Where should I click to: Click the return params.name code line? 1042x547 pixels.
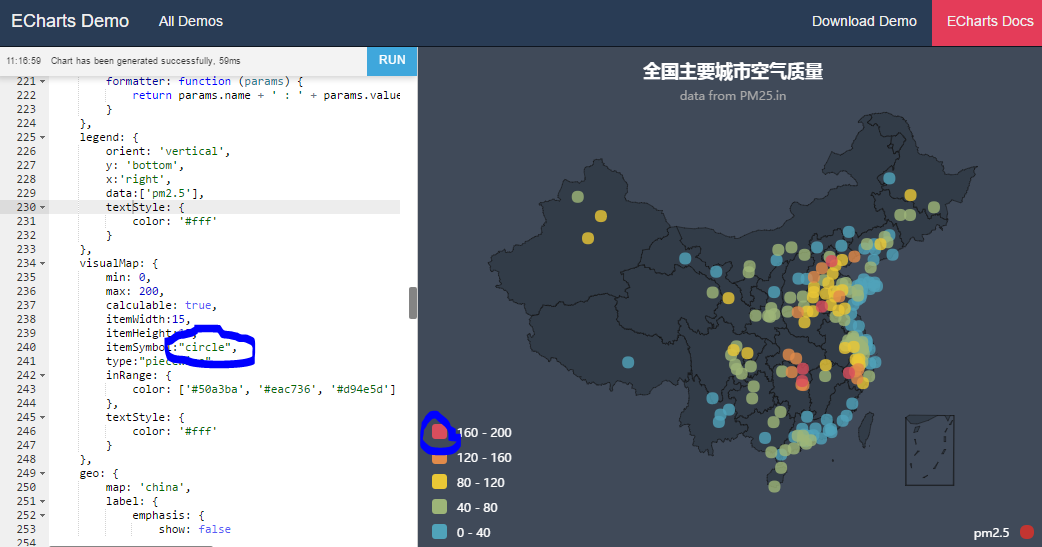266,96
